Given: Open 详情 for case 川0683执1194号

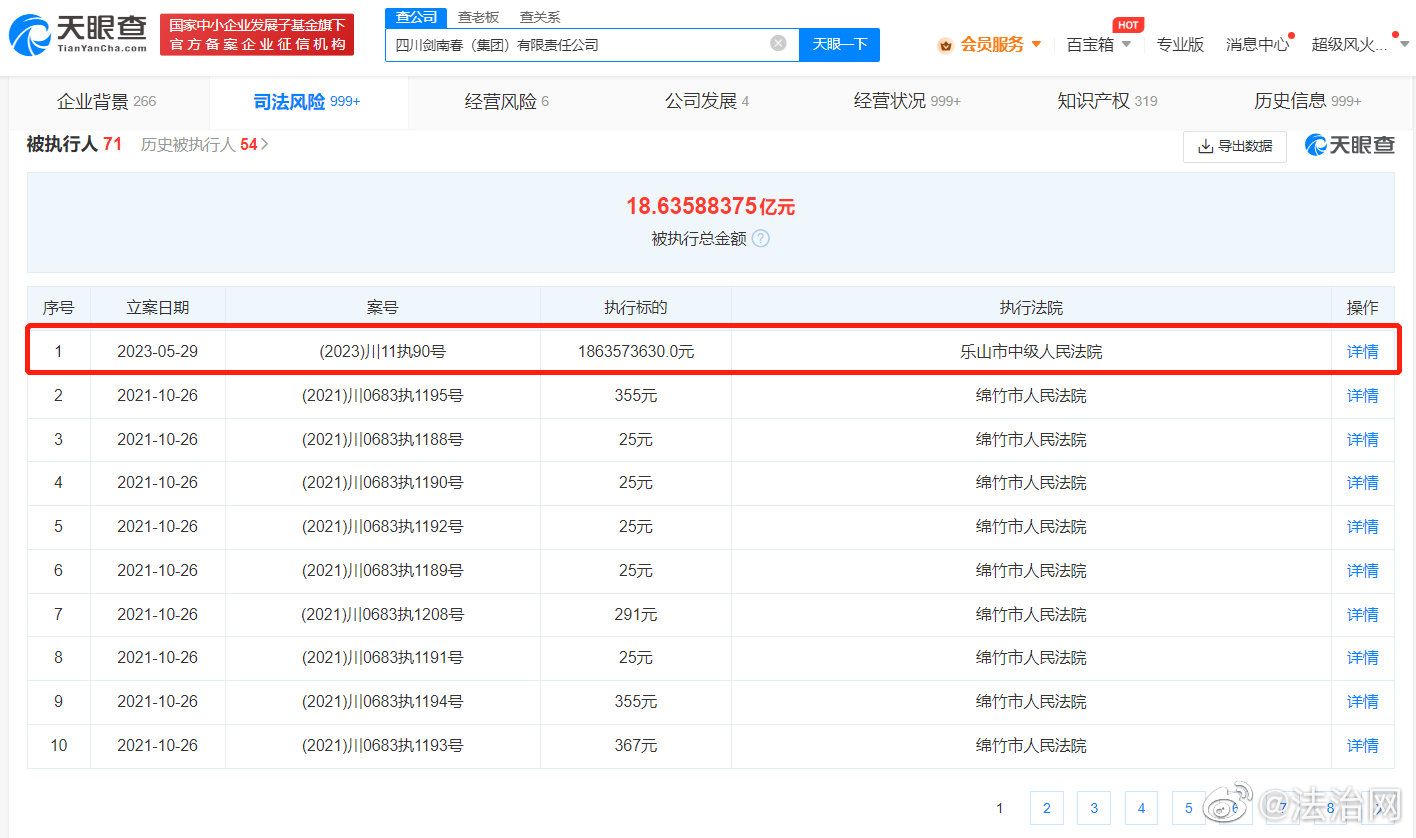Looking at the screenshot, I should [1362, 702].
